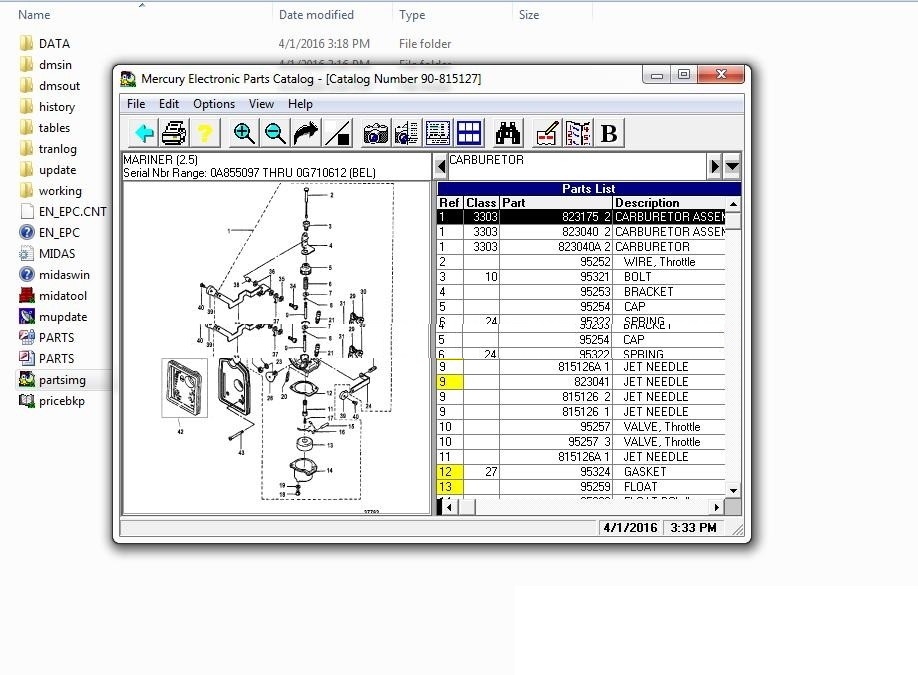Sort Explorer by Date modified column
Image resolution: width=918 pixels, height=675 pixels.
click(316, 15)
